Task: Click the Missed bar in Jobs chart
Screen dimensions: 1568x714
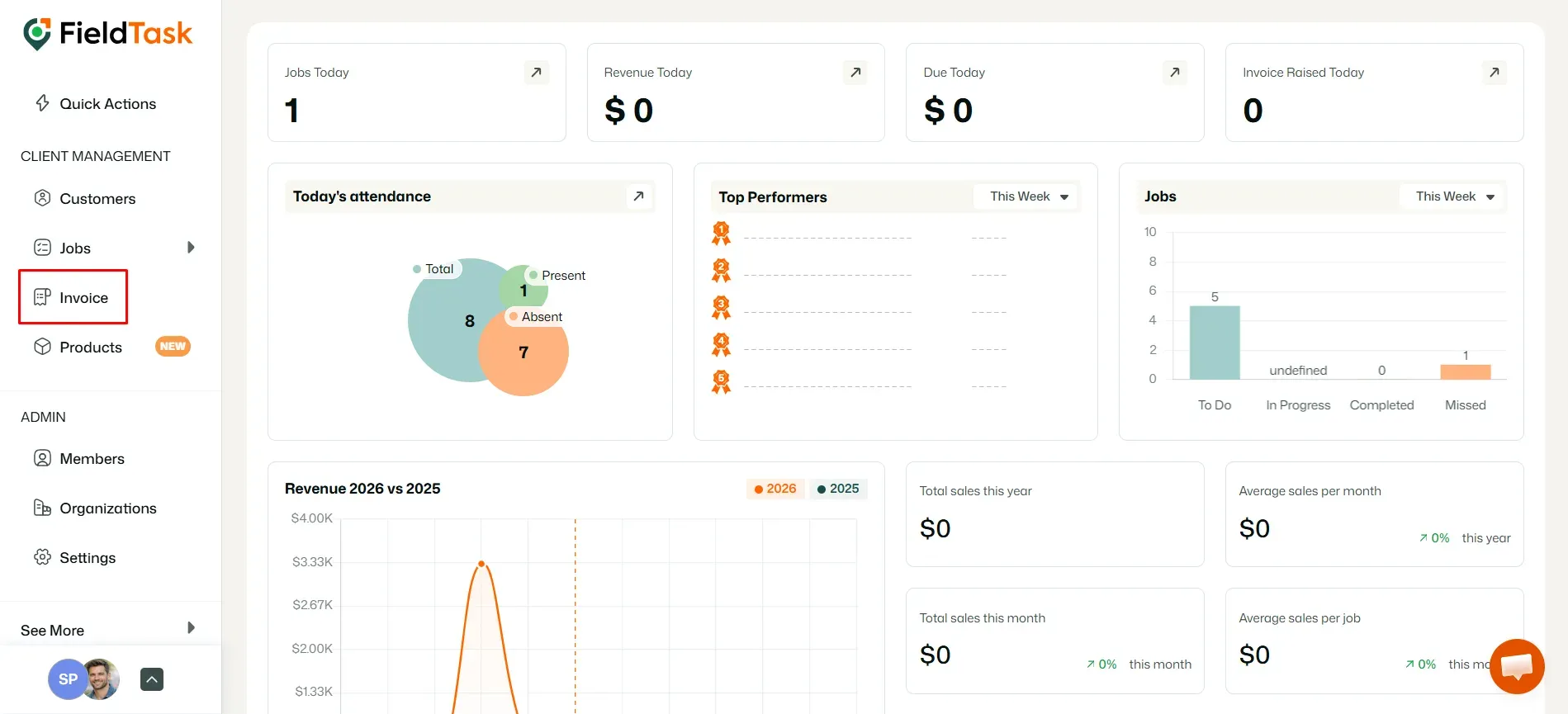Action: (x=1466, y=372)
